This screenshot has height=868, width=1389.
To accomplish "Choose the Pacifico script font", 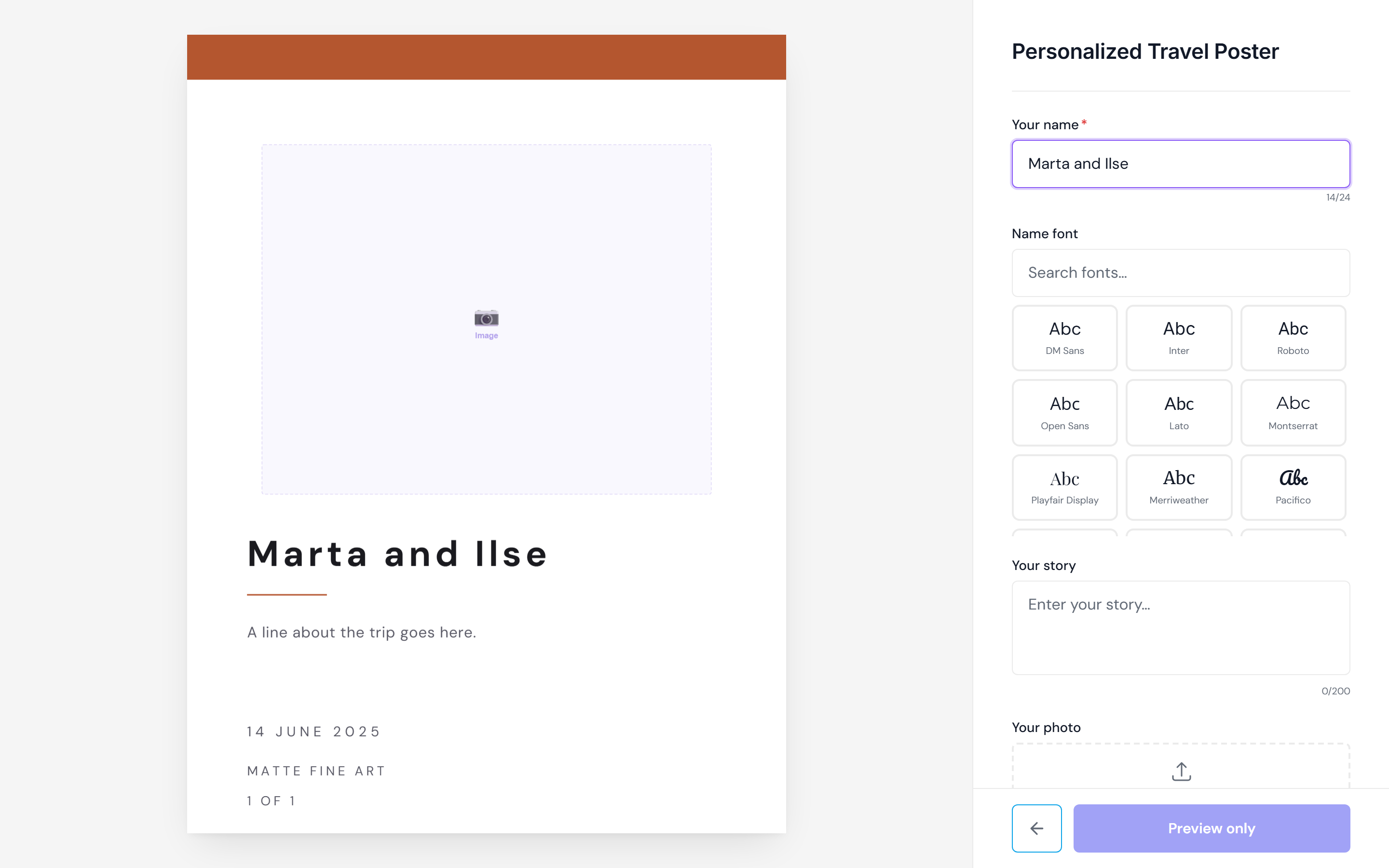I will [x=1293, y=488].
